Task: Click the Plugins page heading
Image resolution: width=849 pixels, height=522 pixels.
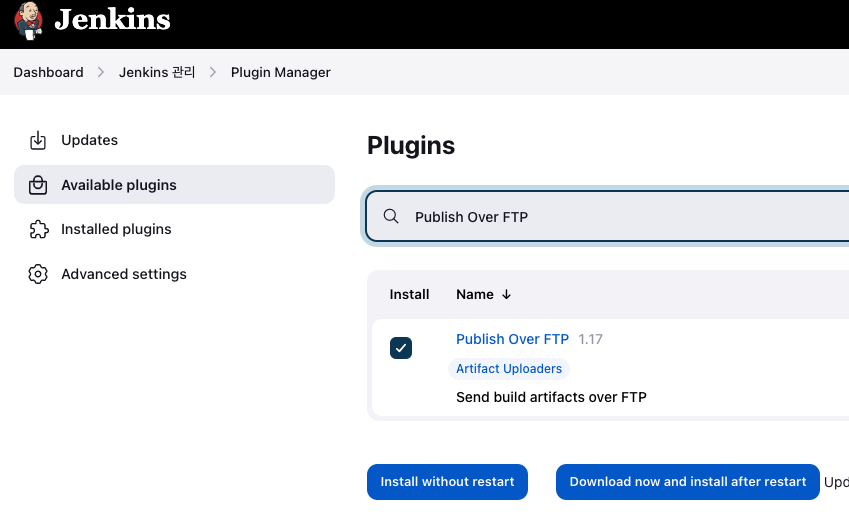Action: 411,145
